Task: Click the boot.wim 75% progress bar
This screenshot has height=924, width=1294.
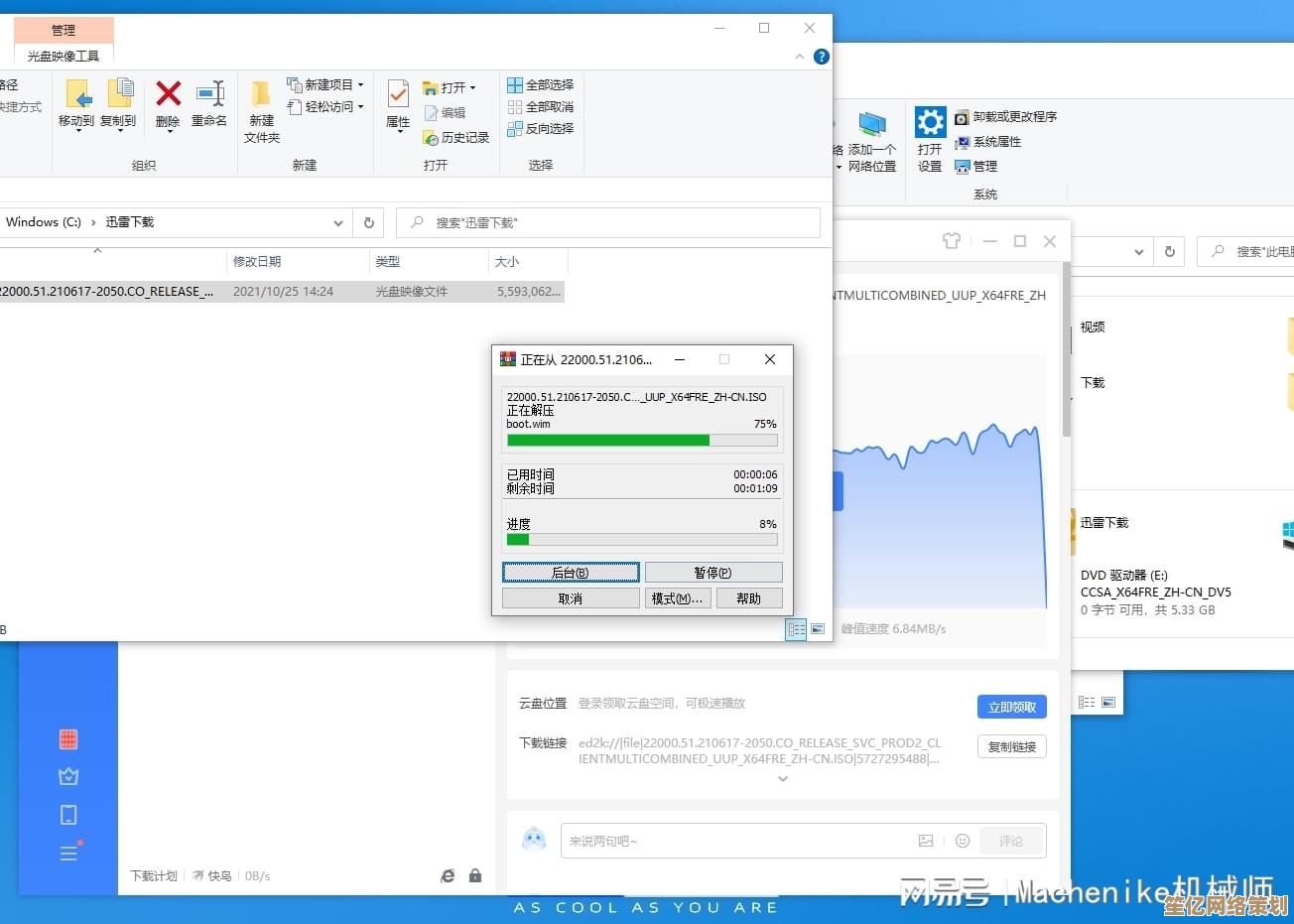Action: coord(642,441)
